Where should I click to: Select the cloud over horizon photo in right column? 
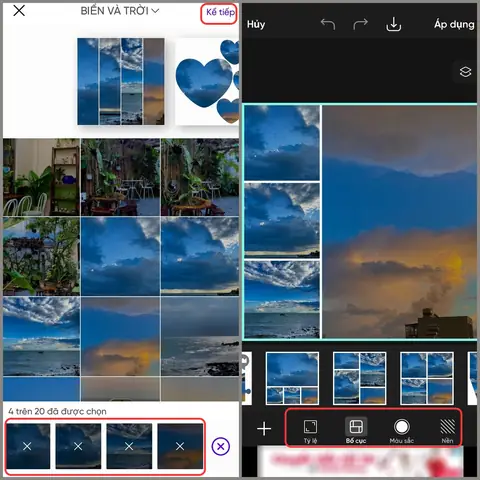[200, 256]
